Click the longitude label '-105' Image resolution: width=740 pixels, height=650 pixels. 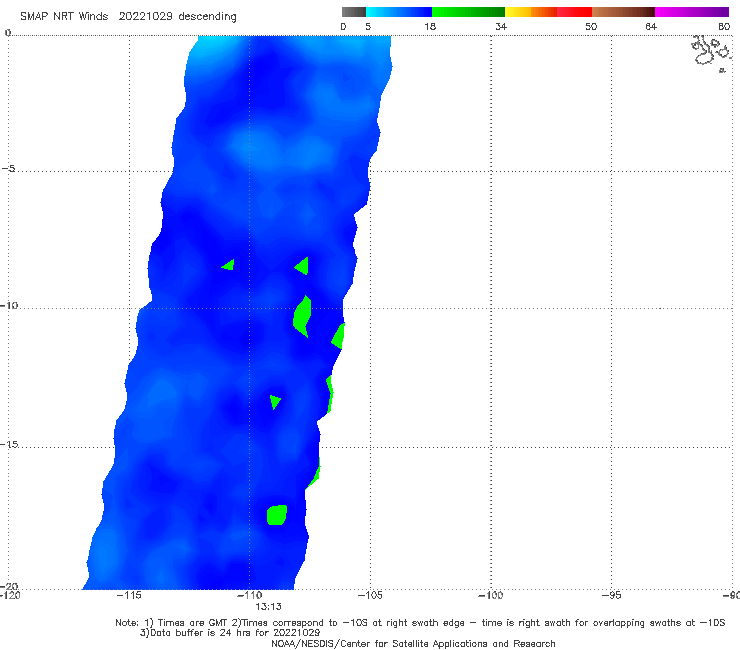pyautogui.click(x=370, y=595)
